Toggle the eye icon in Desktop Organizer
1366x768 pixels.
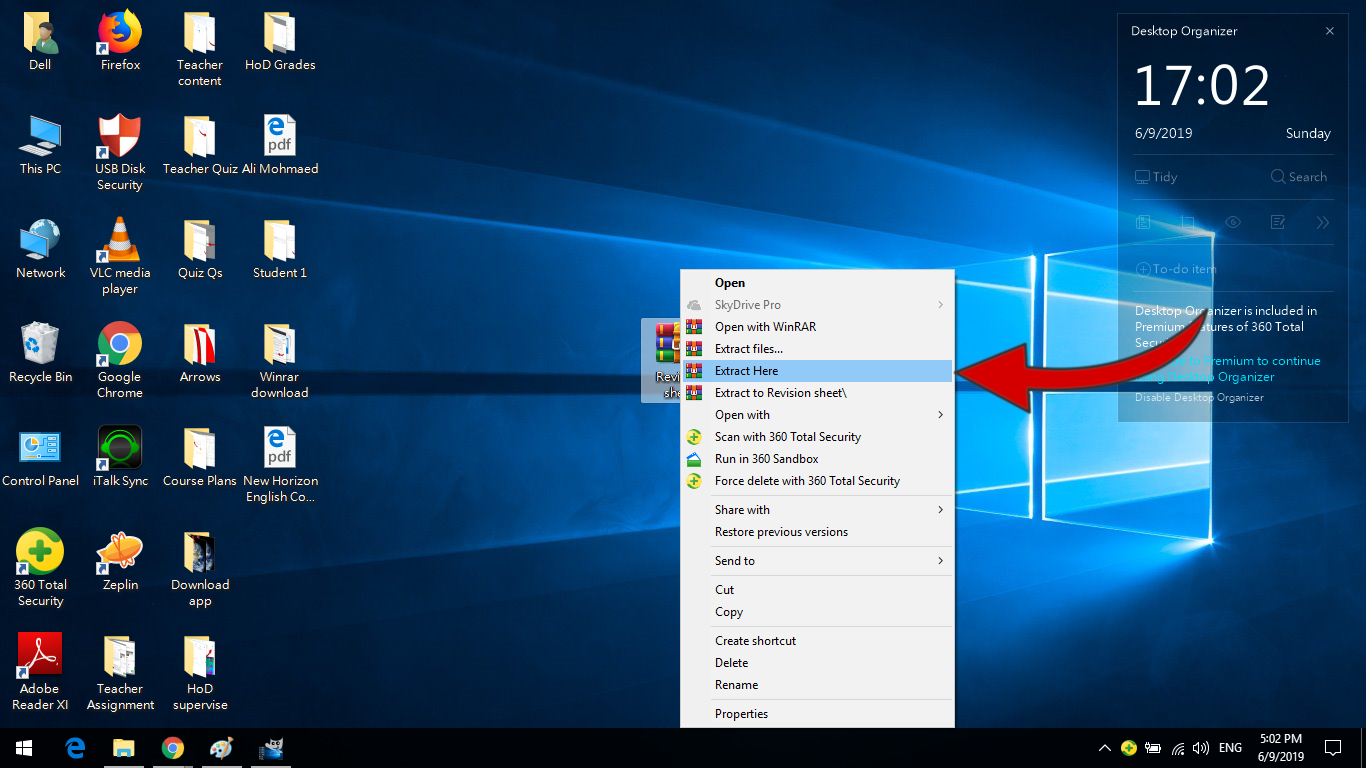(1233, 222)
